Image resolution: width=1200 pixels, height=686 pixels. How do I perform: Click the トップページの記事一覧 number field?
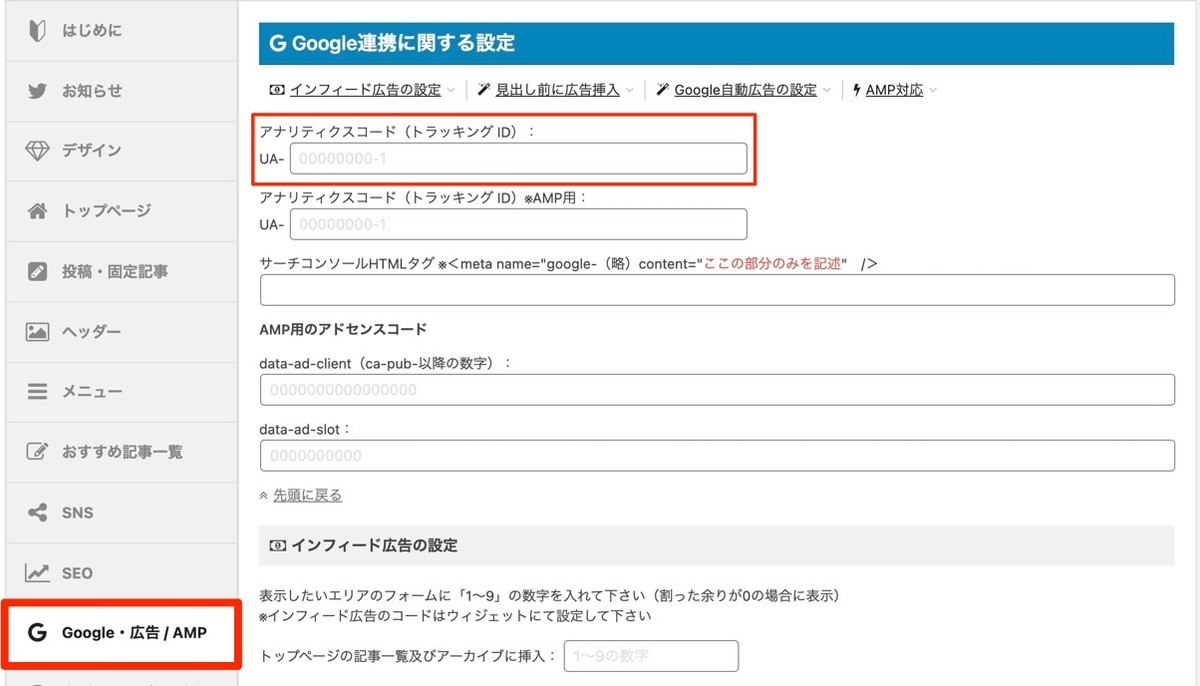pyautogui.click(x=651, y=656)
